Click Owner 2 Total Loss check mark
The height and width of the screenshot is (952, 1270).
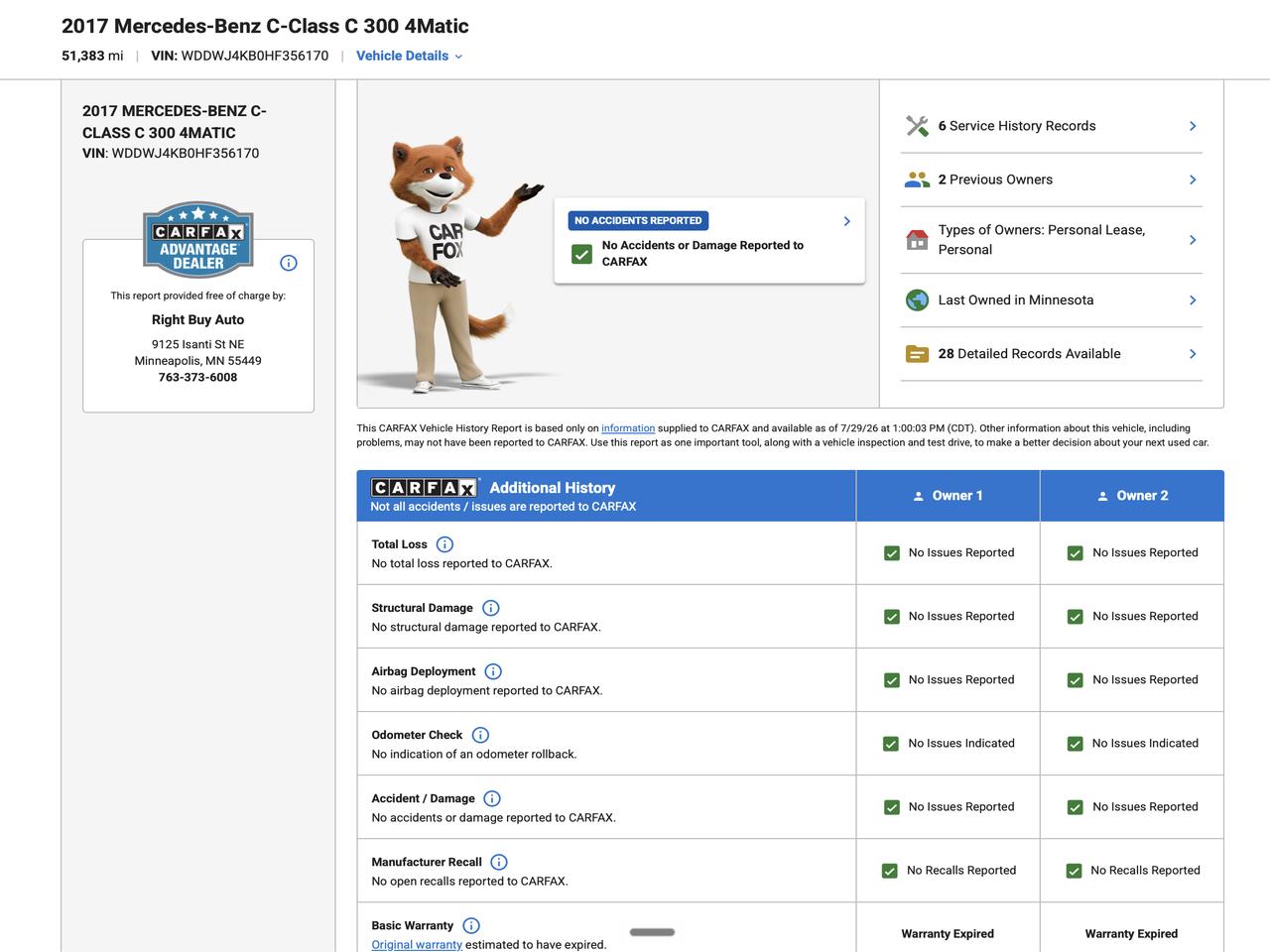click(x=1076, y=553)
